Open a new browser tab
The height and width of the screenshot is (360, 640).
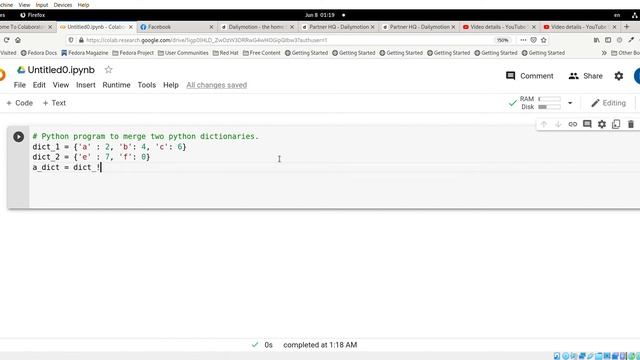627,27
